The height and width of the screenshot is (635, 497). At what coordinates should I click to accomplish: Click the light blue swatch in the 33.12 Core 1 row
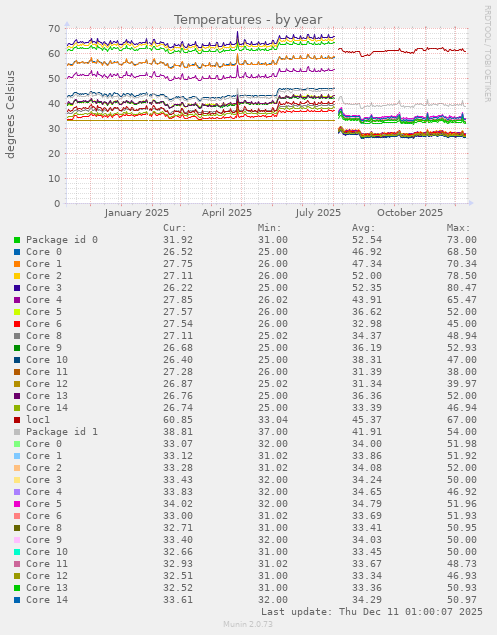[17, 456]
